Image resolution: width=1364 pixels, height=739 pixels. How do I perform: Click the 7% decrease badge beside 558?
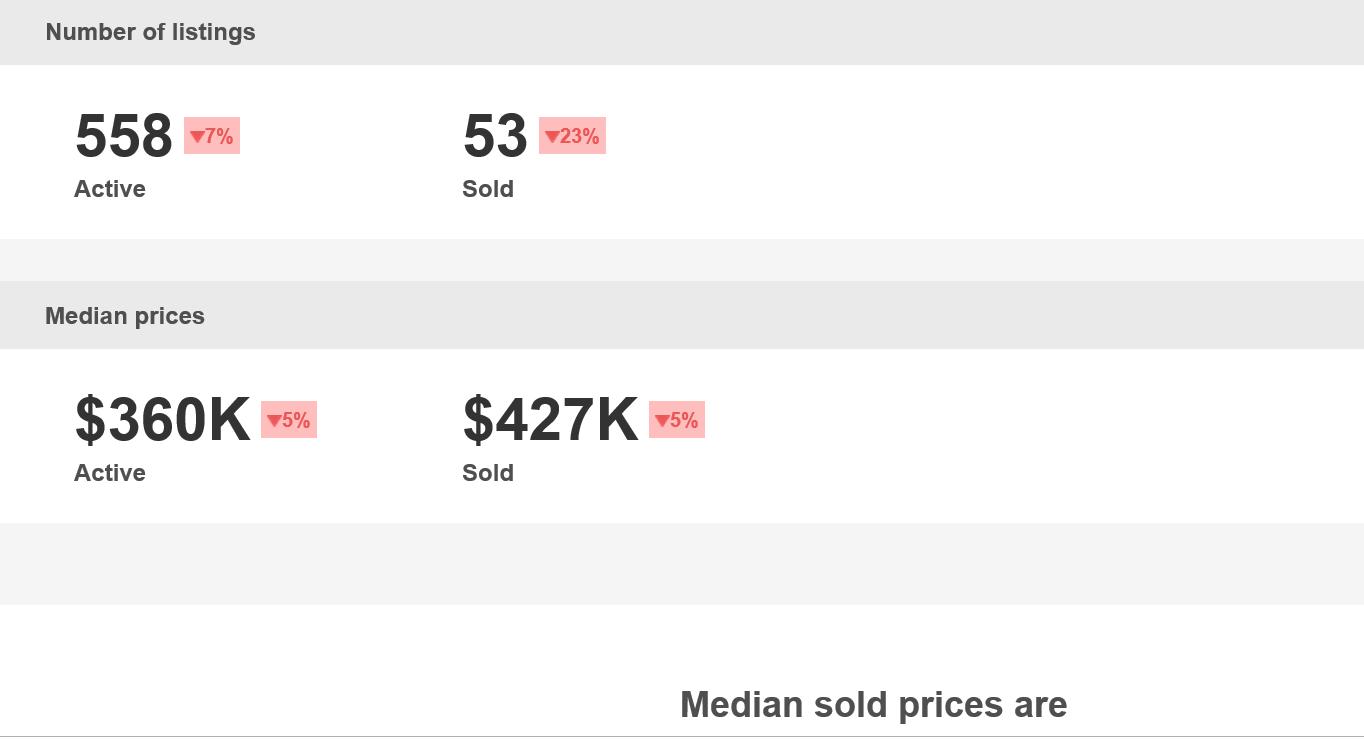[x=212, y=136]
